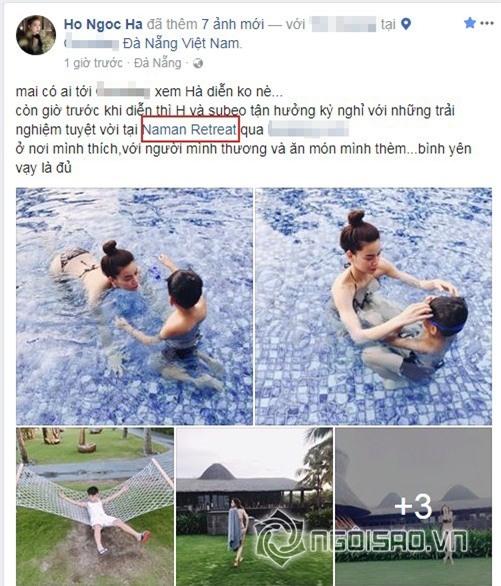Click the blurred venue name before xem Hà
501x586 pixels.
click(123, 91)
